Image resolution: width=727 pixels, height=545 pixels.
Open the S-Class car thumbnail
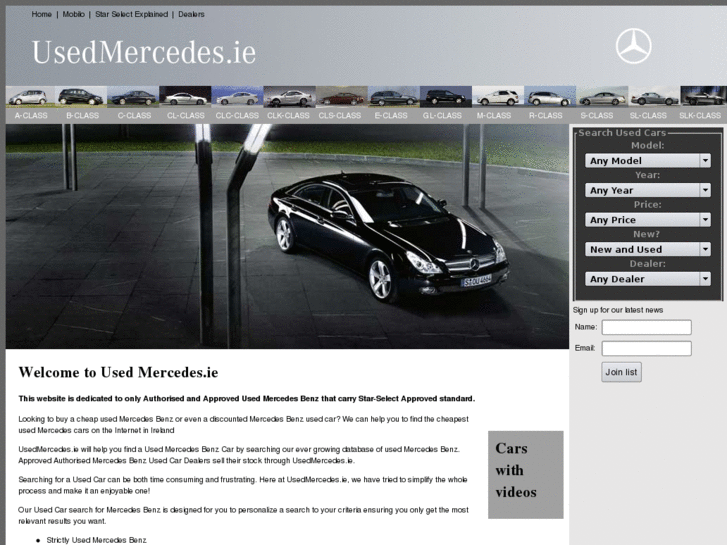[602, 97]
